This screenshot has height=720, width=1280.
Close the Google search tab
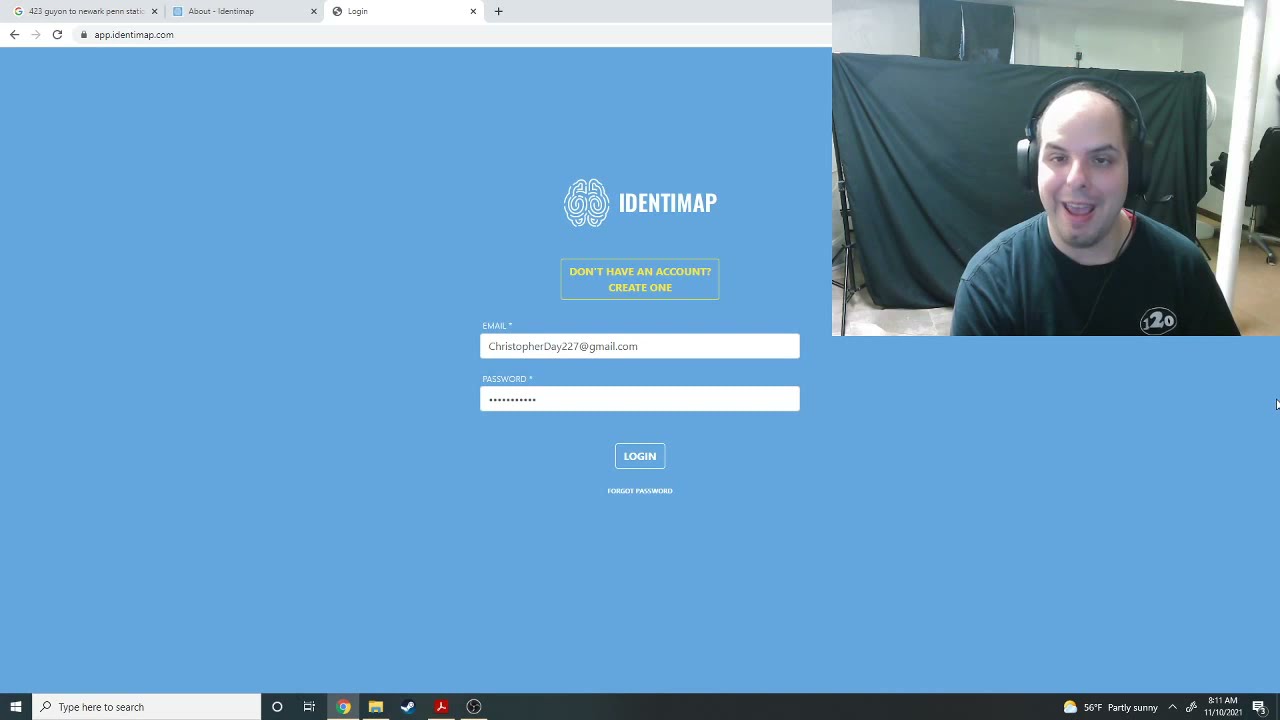[154, 11]
